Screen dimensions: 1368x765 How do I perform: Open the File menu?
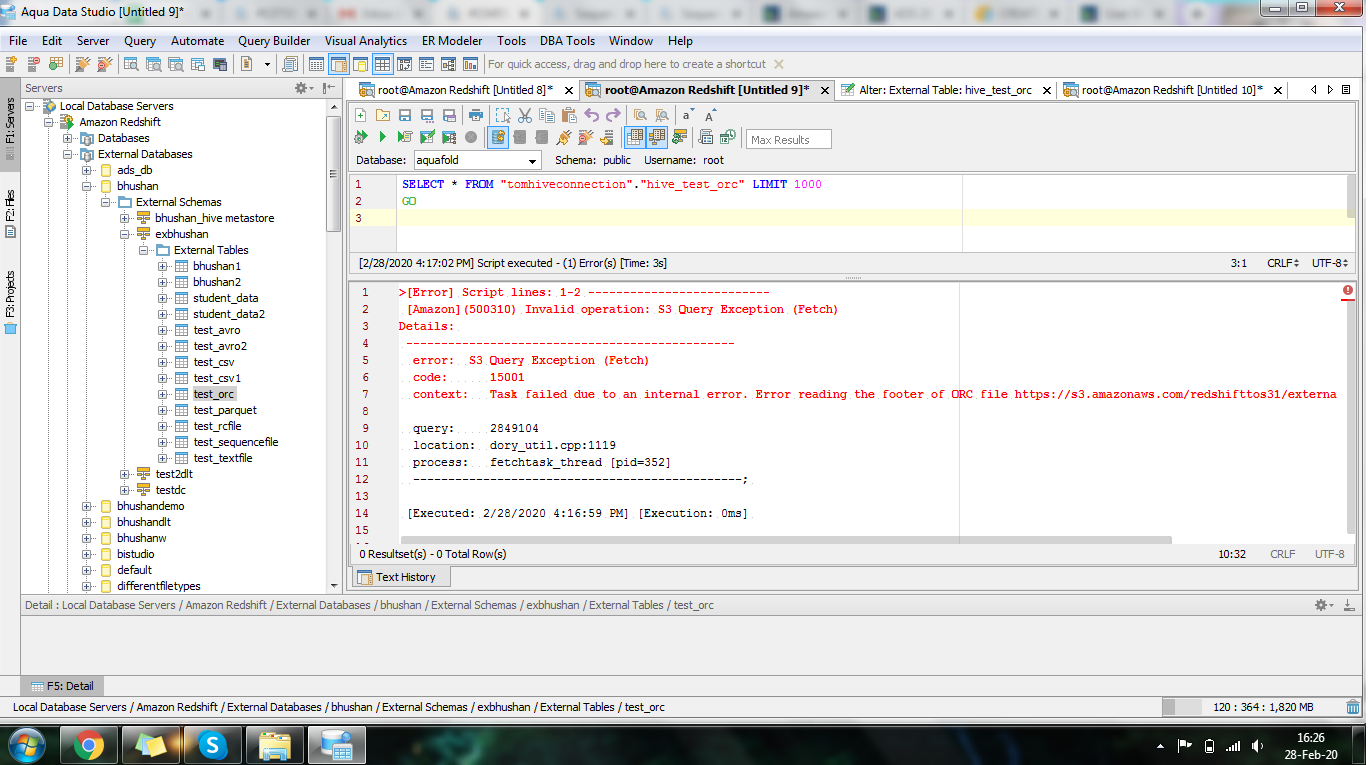tap(18, 41)
